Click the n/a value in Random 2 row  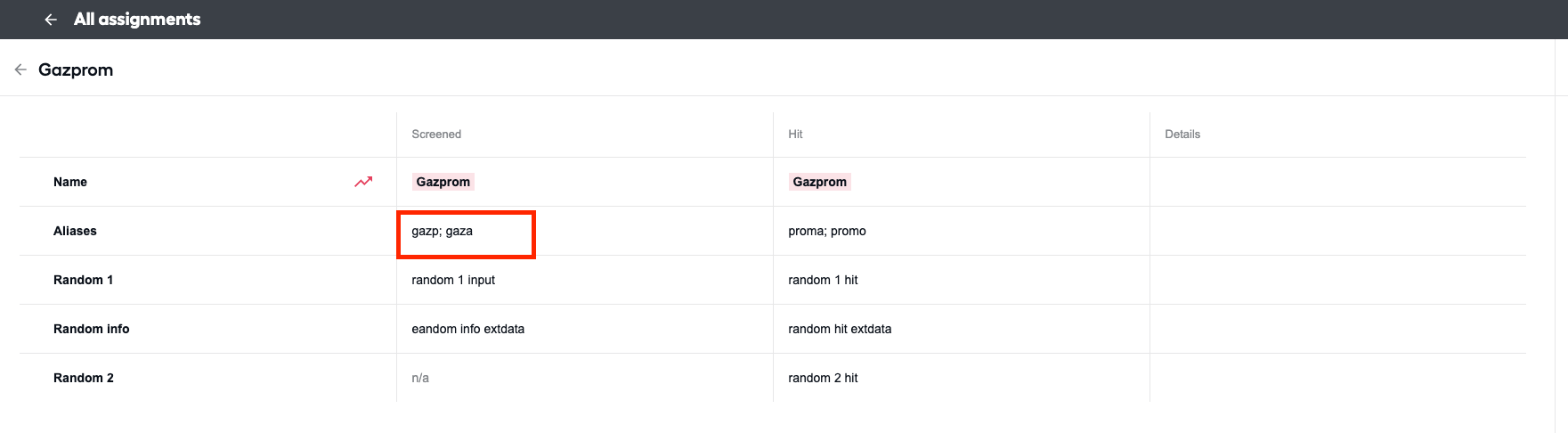(x=420, y=378)
